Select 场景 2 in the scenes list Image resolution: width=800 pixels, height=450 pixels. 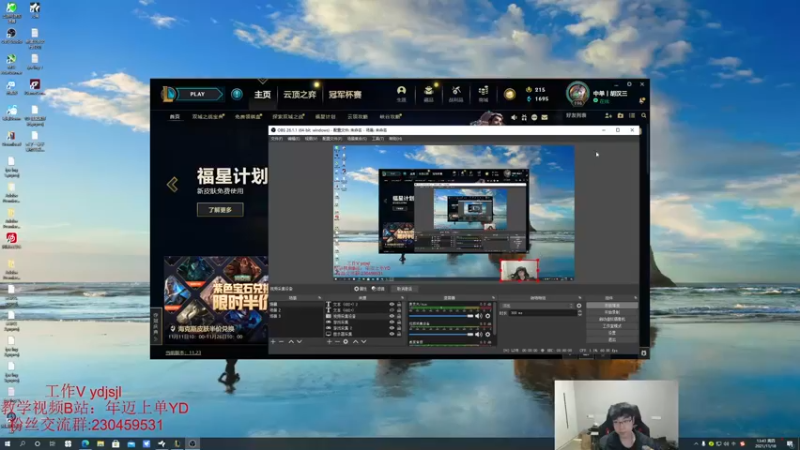(x=296, y=310)
